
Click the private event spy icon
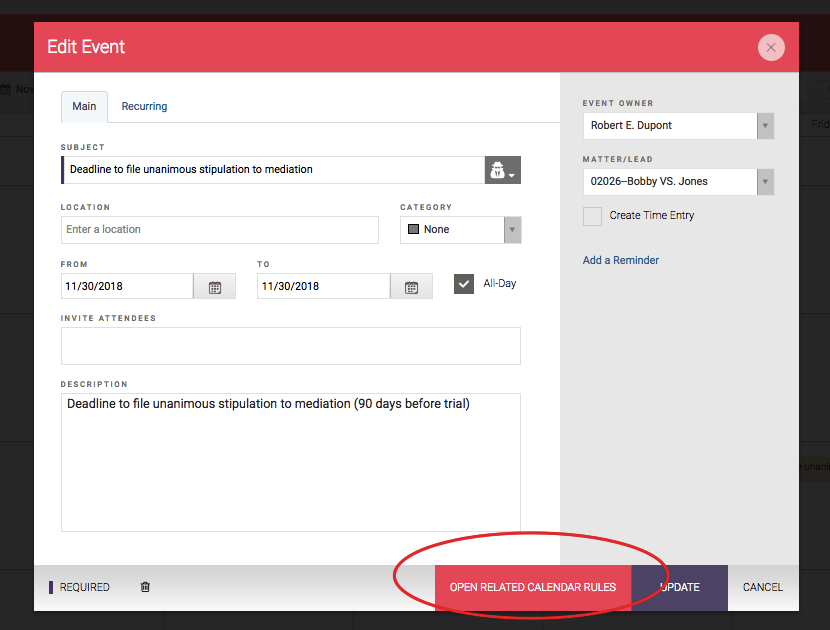(x=502, y=170)
